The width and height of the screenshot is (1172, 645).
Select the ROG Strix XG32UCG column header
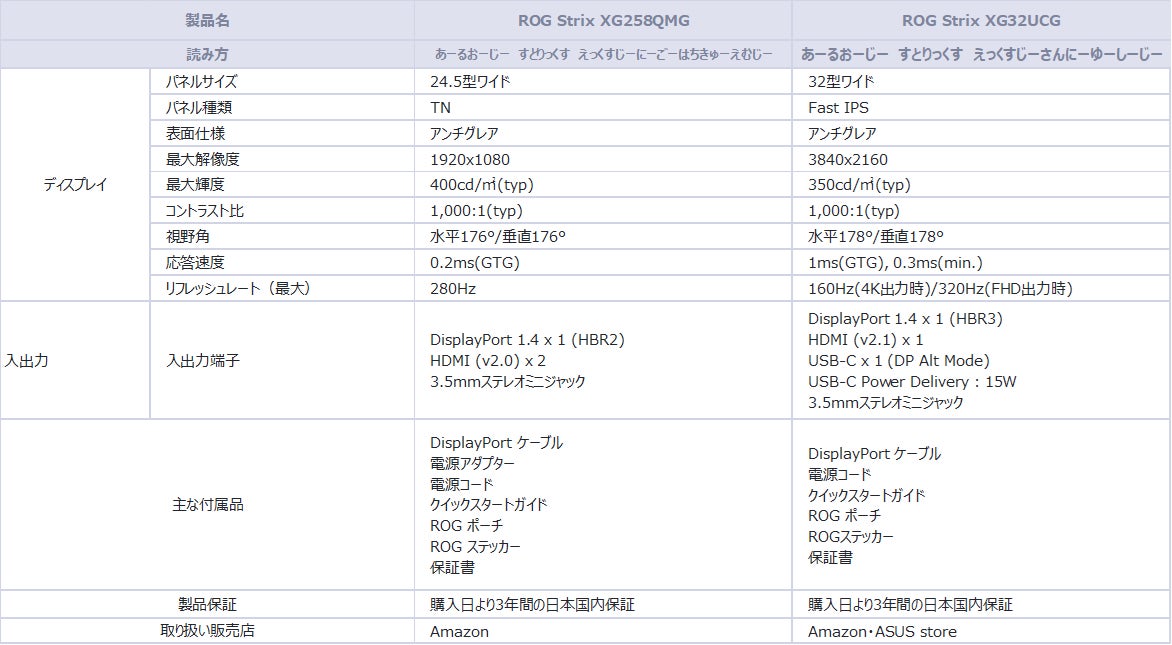tap(981, 20)
